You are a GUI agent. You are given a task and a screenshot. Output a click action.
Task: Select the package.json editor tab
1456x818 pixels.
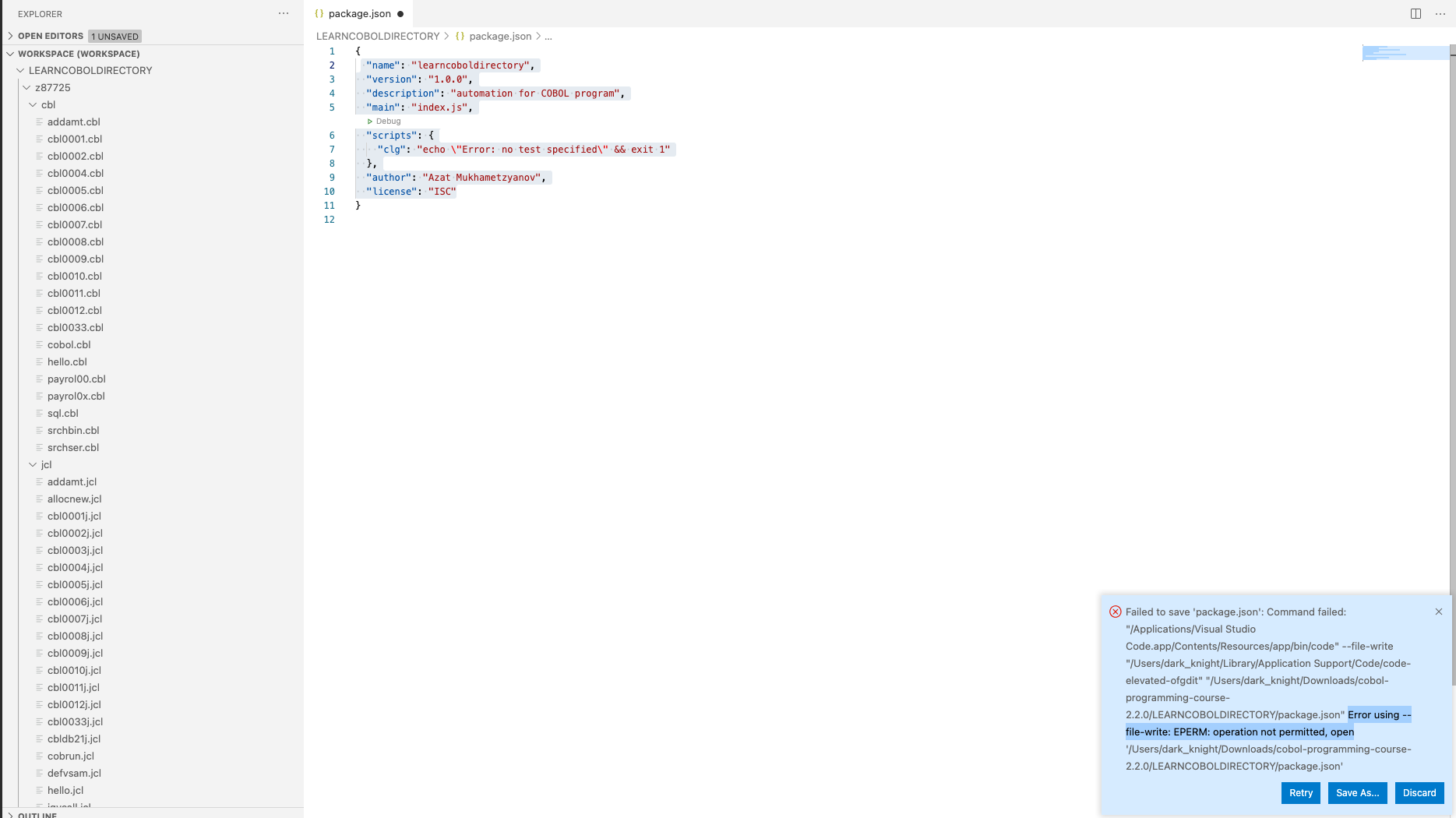359,14
